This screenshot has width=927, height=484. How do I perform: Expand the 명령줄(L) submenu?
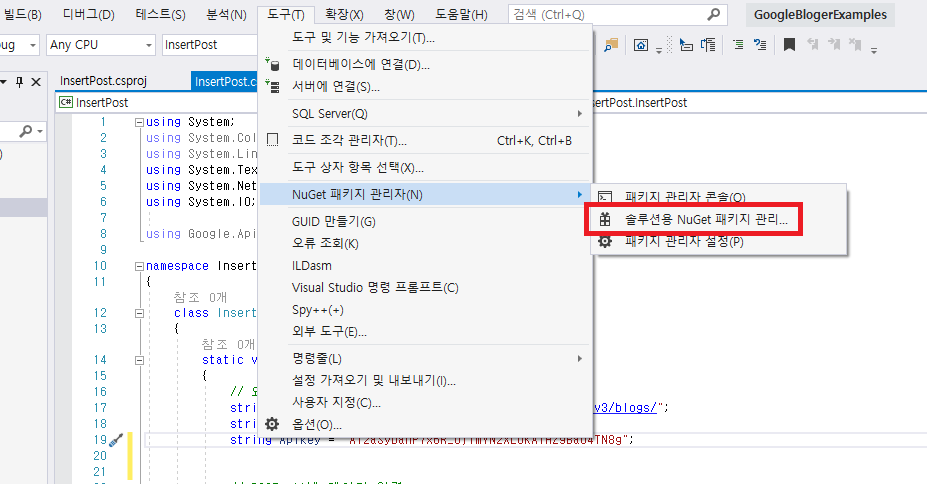[426, 359]
